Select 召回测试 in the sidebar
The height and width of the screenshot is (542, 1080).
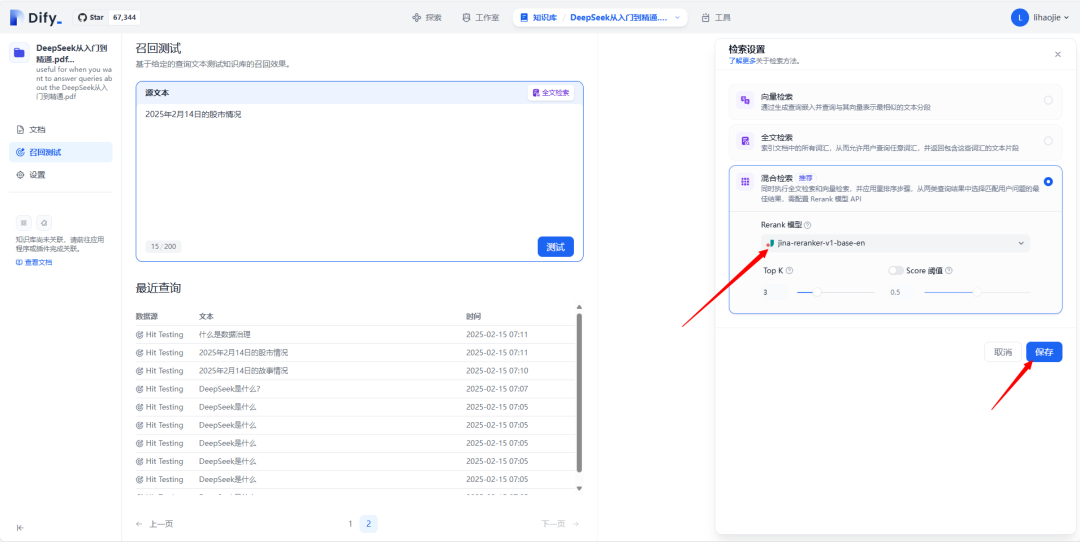[61, 152]
